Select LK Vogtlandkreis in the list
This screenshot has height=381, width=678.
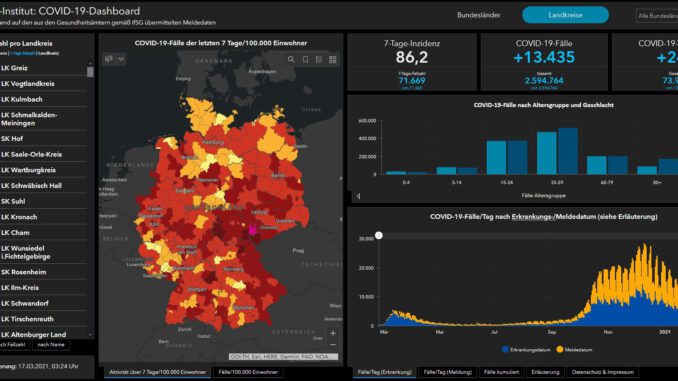tap(43, 83)
